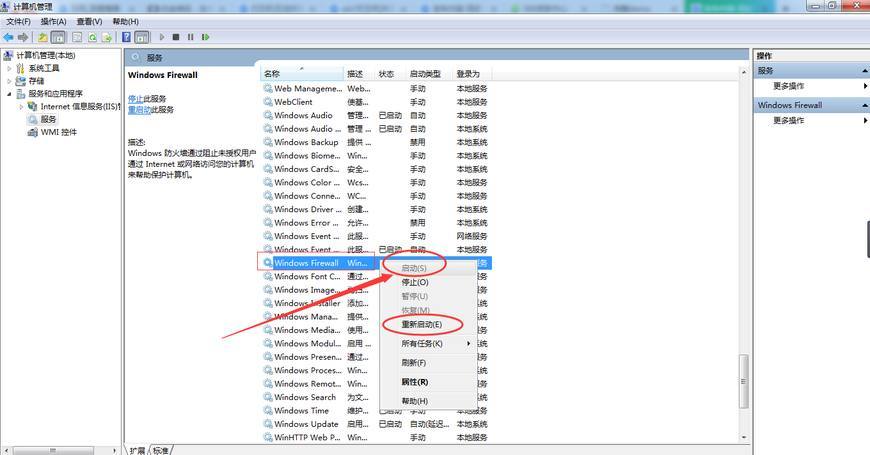Switch to the 扩展 tab
Screen dimensions: 870x455
[x=137, y=451]
